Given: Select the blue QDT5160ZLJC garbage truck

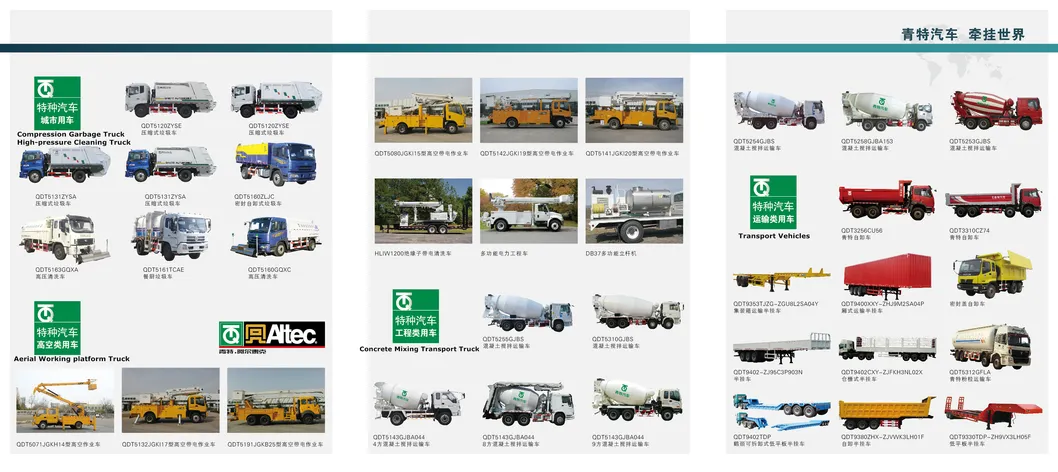Looking at the screenshot, I should pos(277,164).
